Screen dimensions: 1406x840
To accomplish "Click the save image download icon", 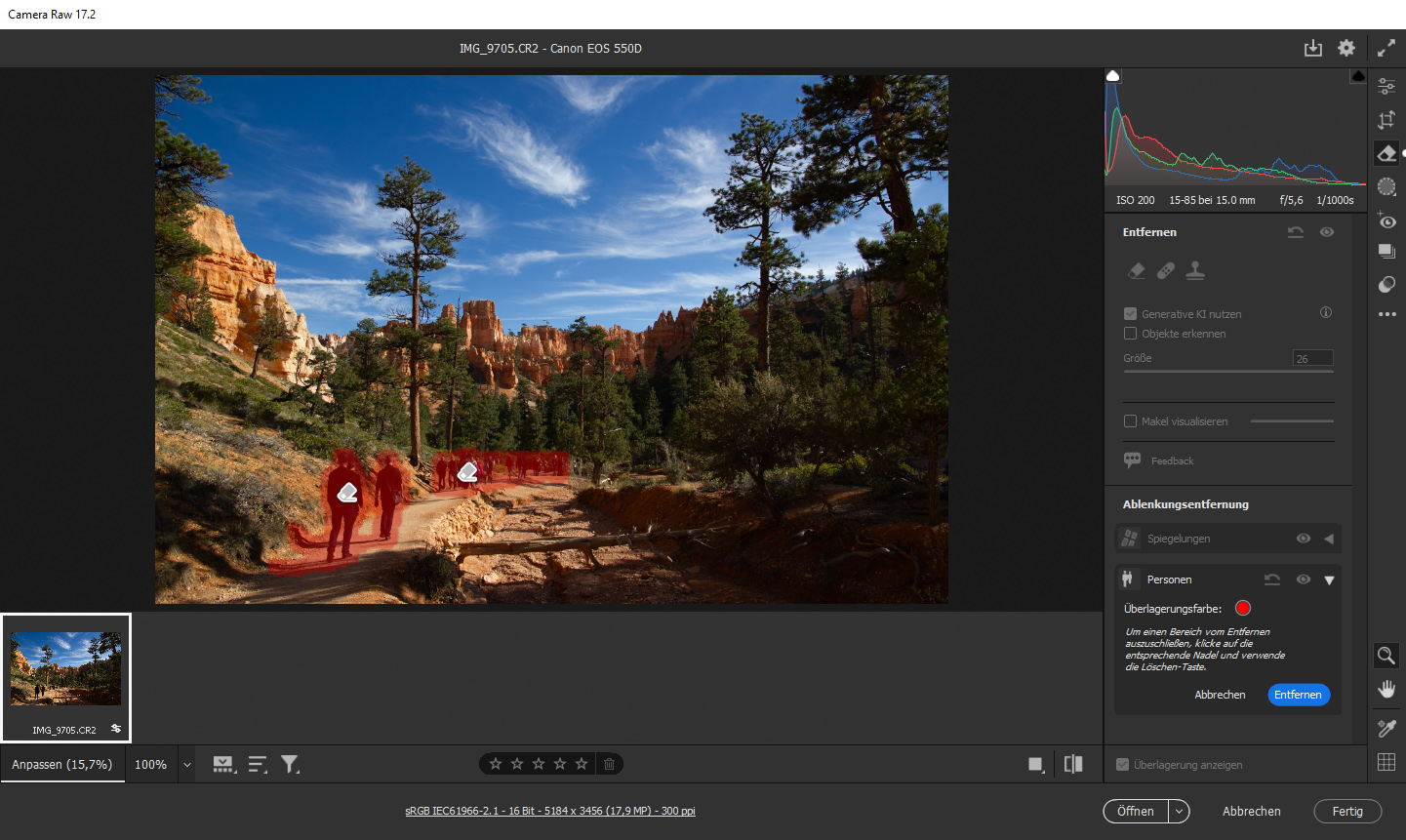I will 1313,48.
